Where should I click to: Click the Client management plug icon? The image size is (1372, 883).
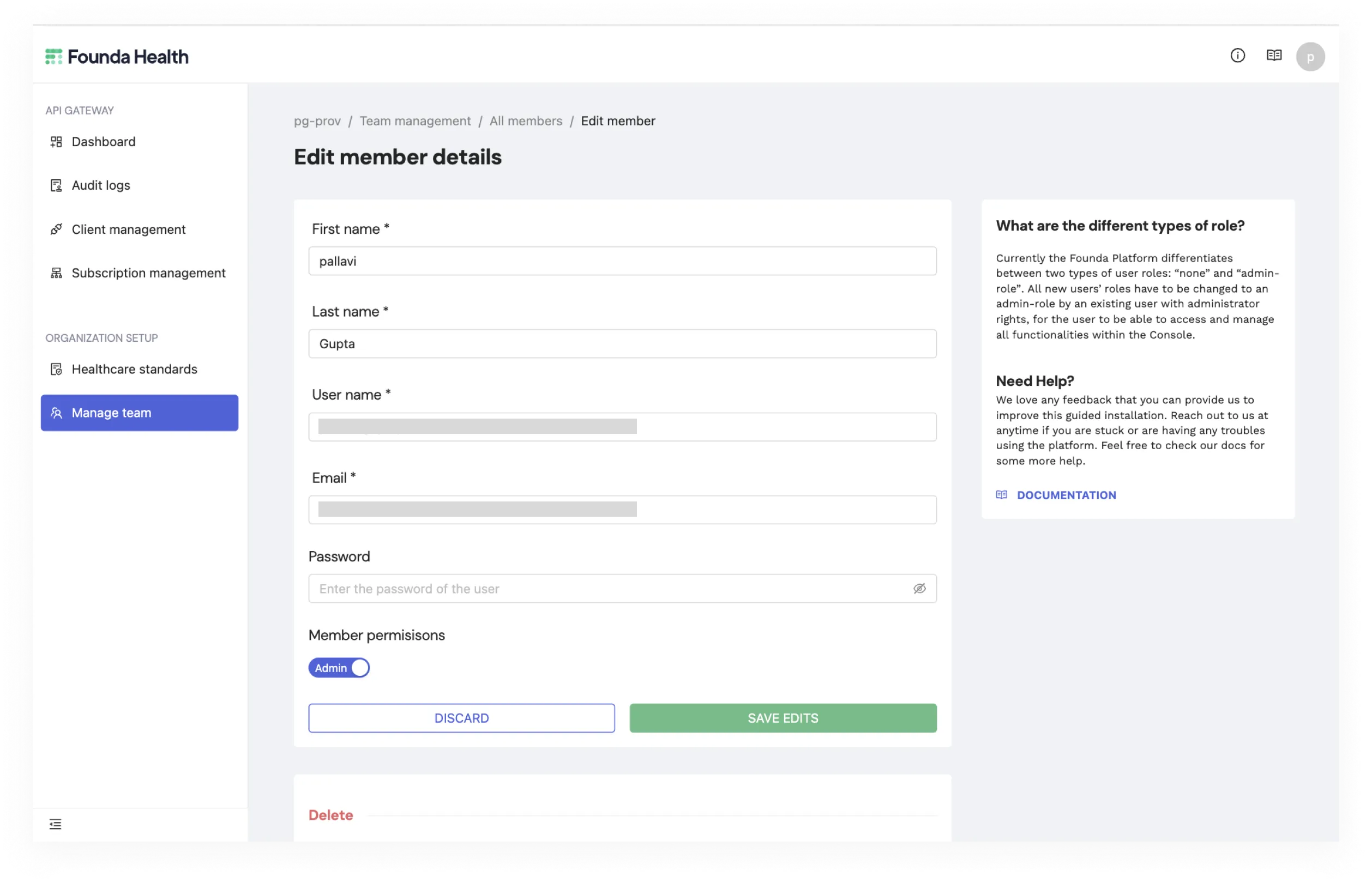click(x=56, y=229)
